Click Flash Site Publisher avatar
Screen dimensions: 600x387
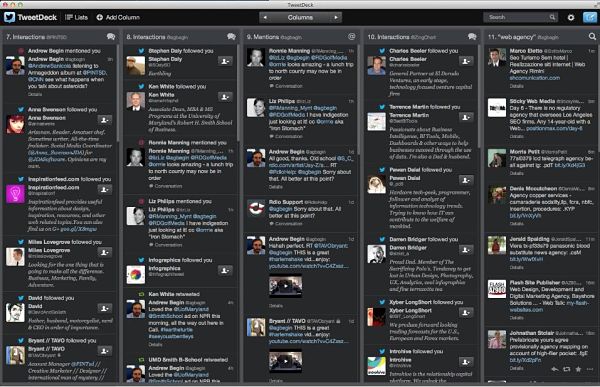point(497,289)
